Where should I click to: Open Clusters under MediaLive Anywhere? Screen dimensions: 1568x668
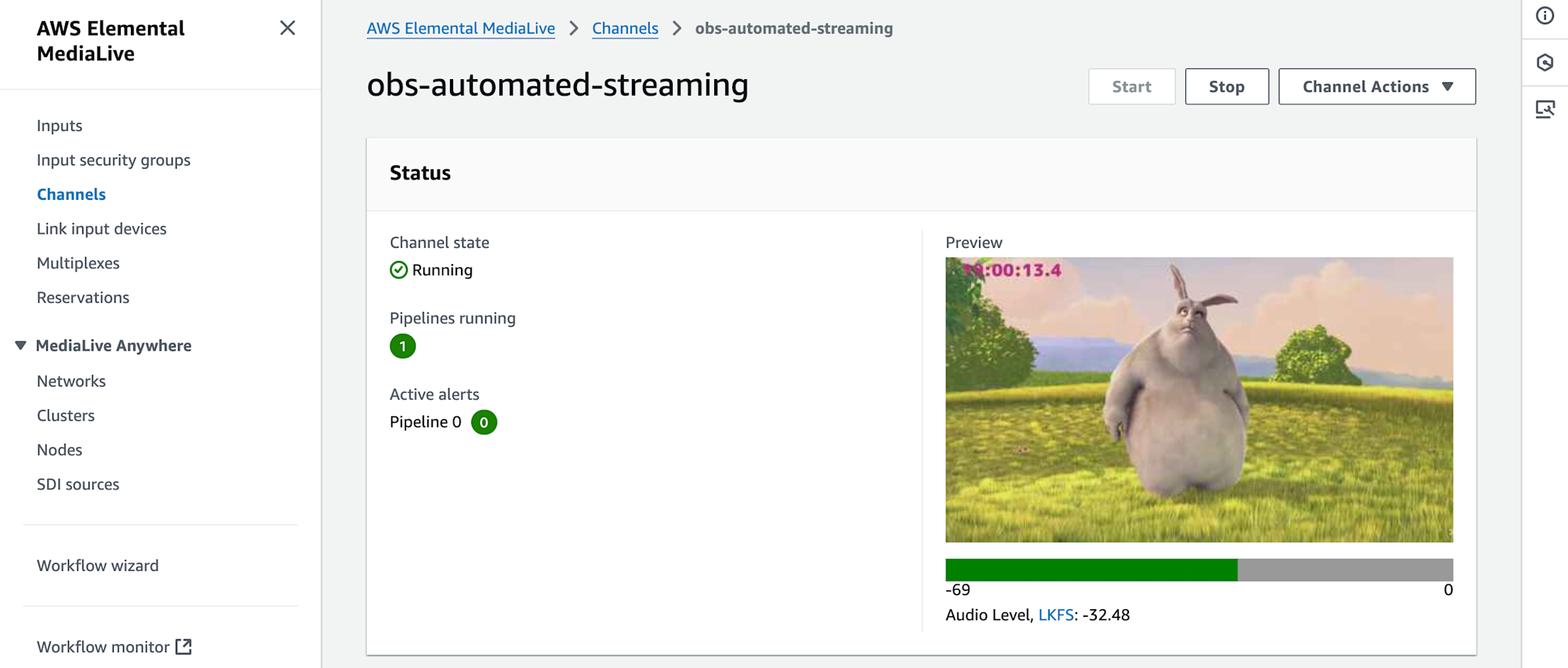tap(66, 416)
